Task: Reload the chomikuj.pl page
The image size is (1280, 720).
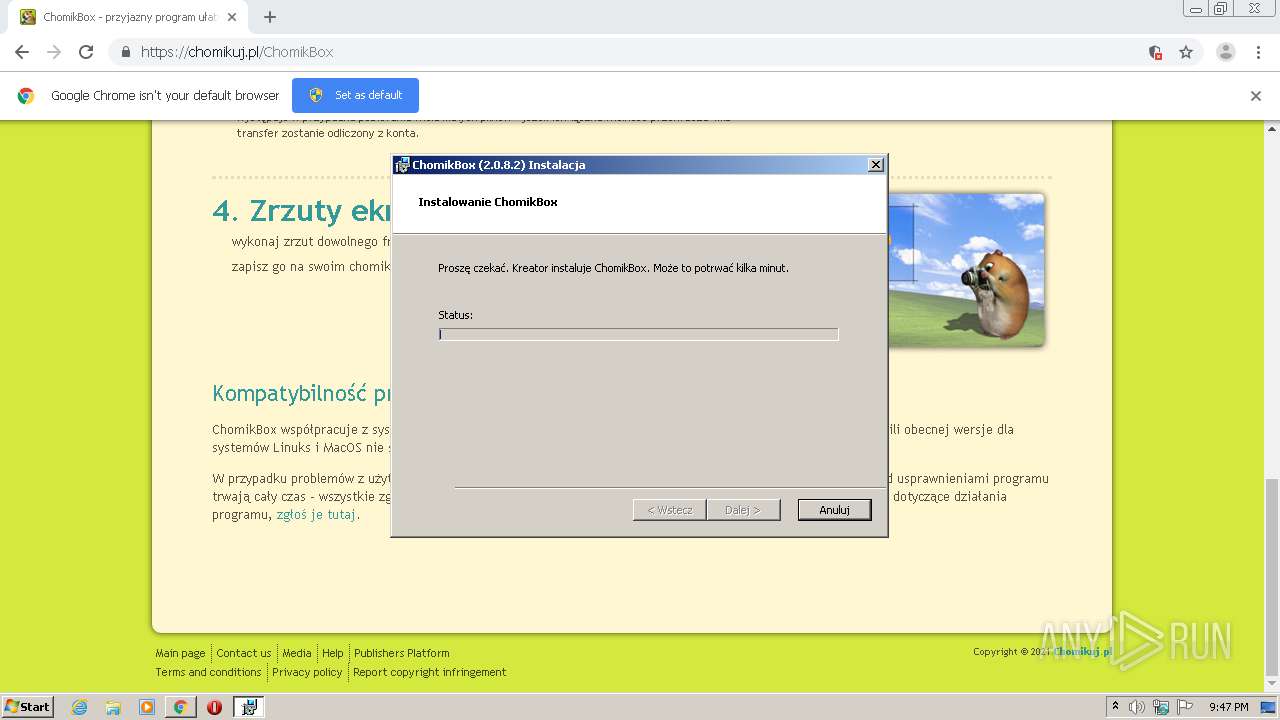Action: point(86,52)
